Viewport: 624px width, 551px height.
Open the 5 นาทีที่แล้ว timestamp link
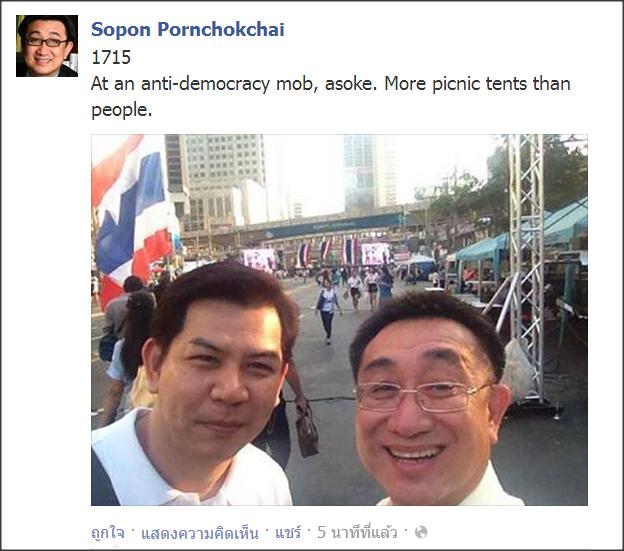pos(357,532)
